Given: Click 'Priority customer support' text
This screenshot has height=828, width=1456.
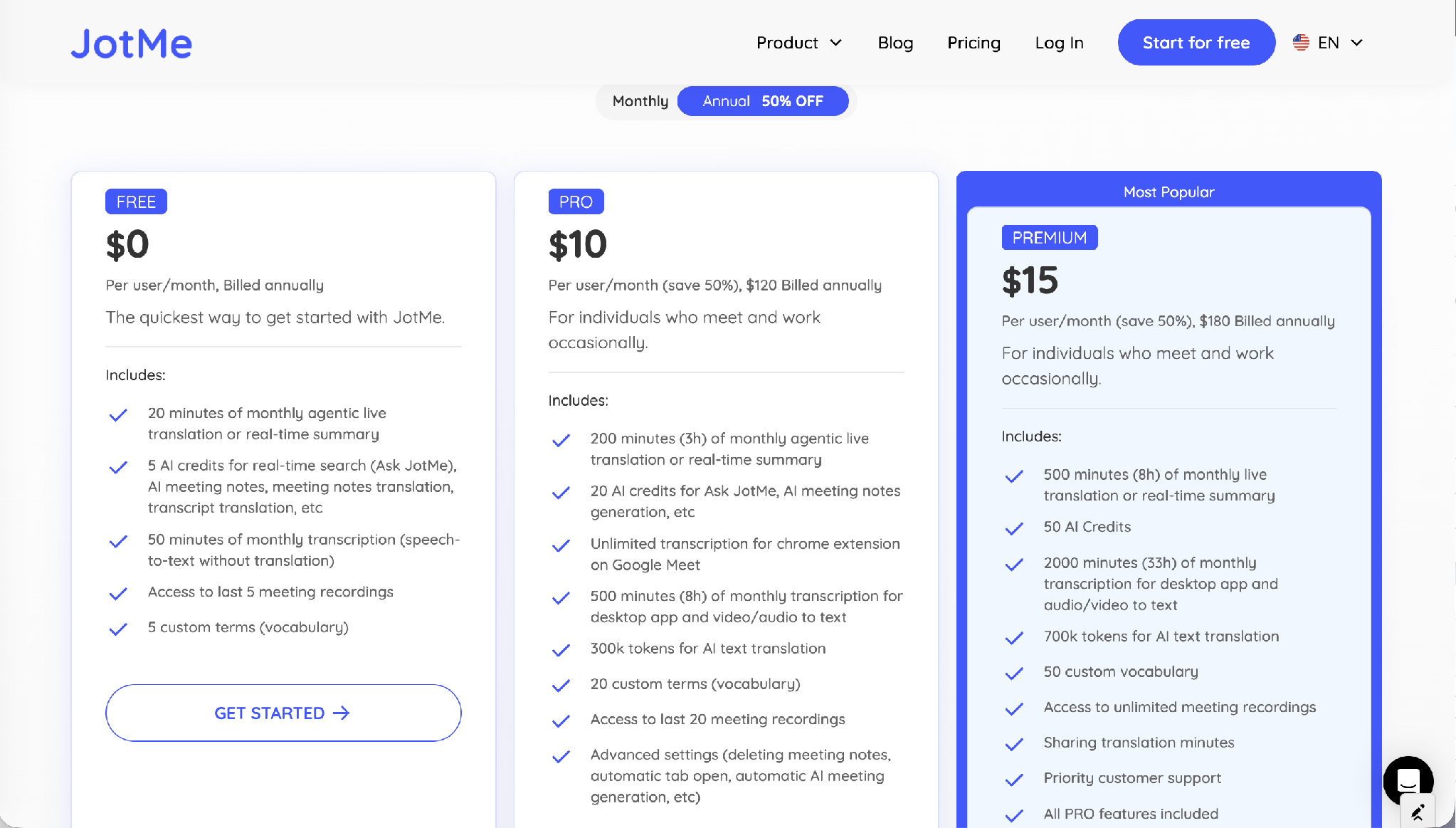Looking at the screenshot, I should pyautogui.click(x=1132, y=778).
